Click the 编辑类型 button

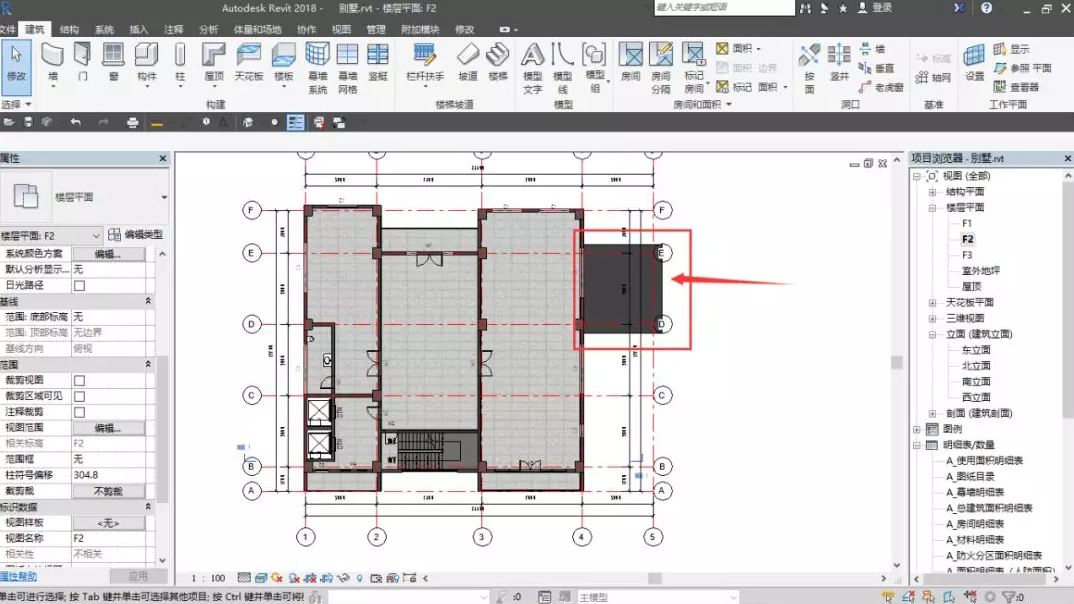(137, 235)
